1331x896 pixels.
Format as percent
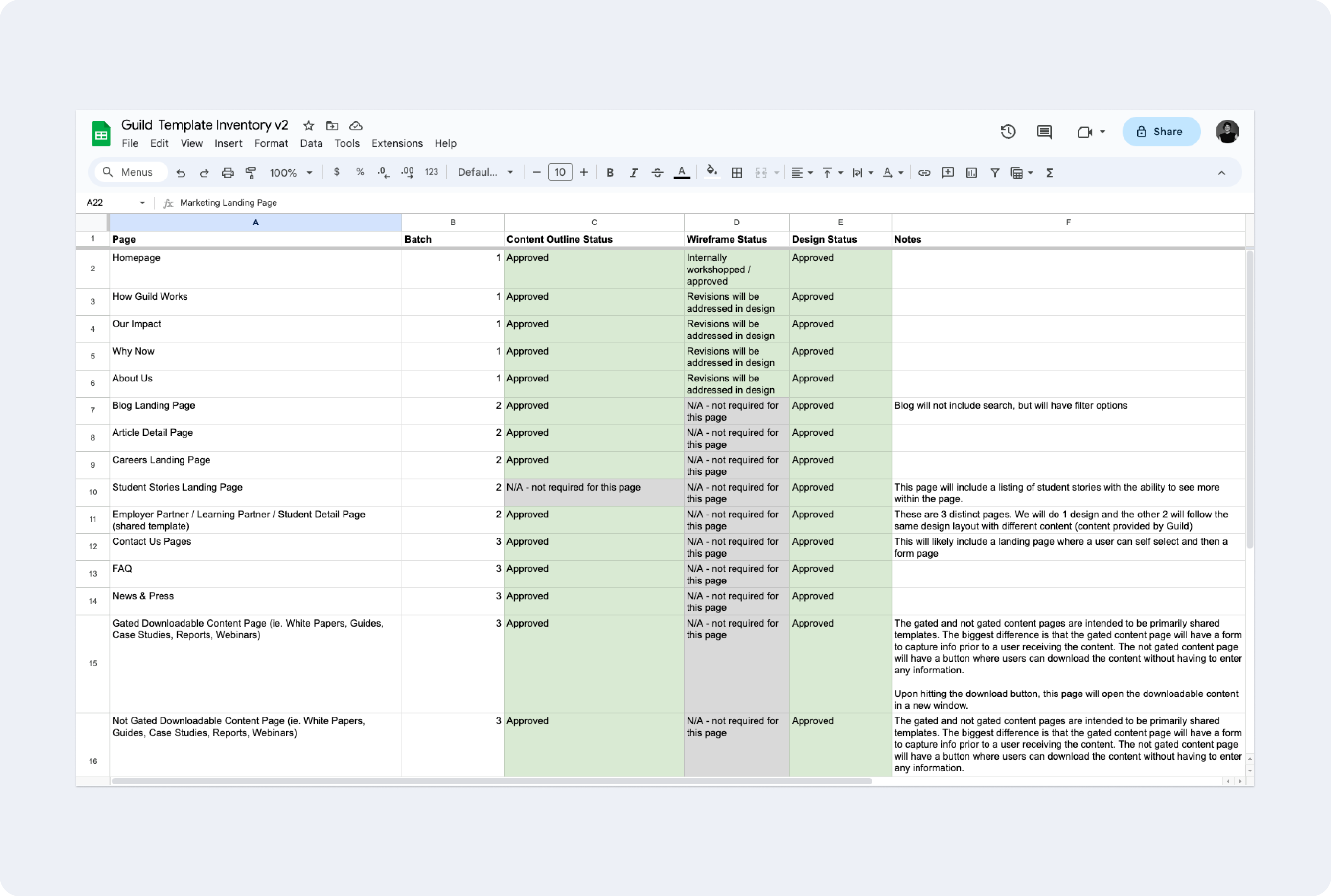coord(360,172)
